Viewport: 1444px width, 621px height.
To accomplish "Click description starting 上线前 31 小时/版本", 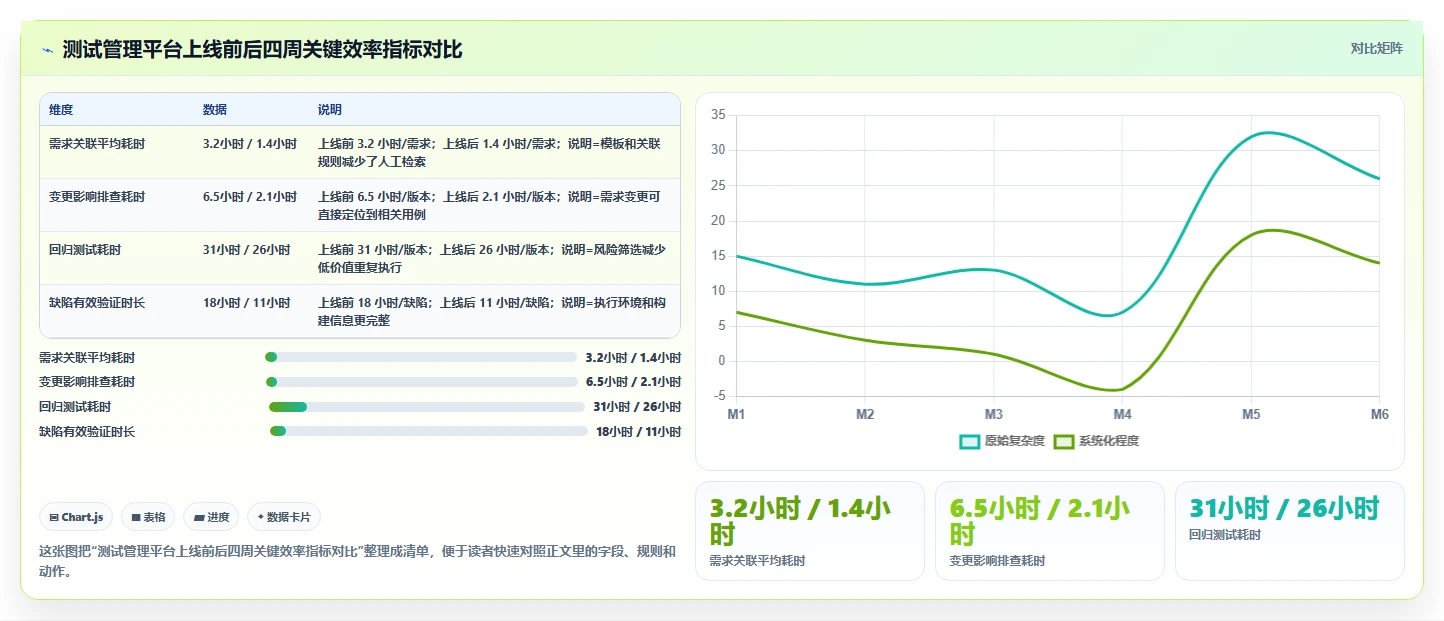I will tap(492, 259).
